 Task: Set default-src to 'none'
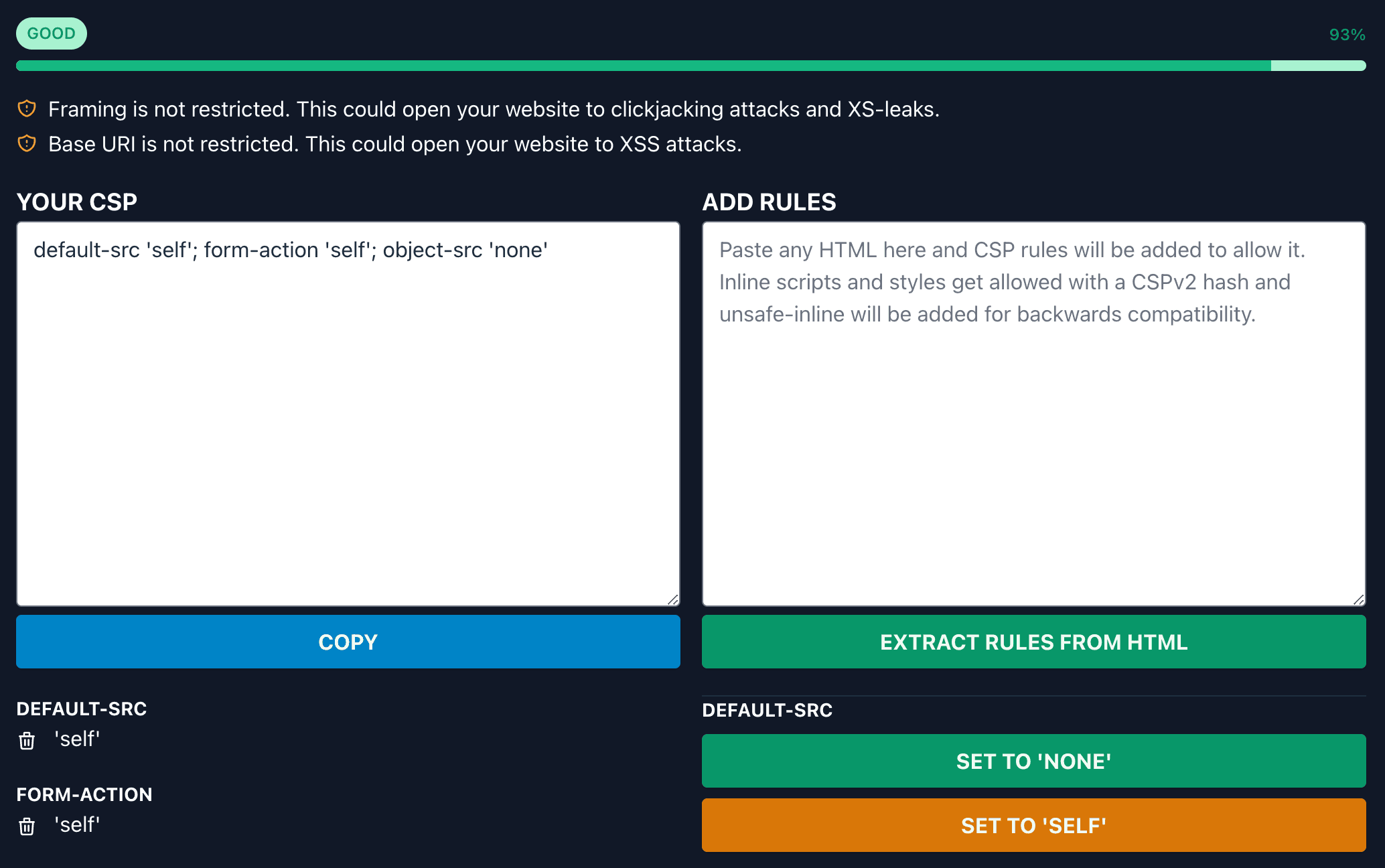tap(1033, 761)
